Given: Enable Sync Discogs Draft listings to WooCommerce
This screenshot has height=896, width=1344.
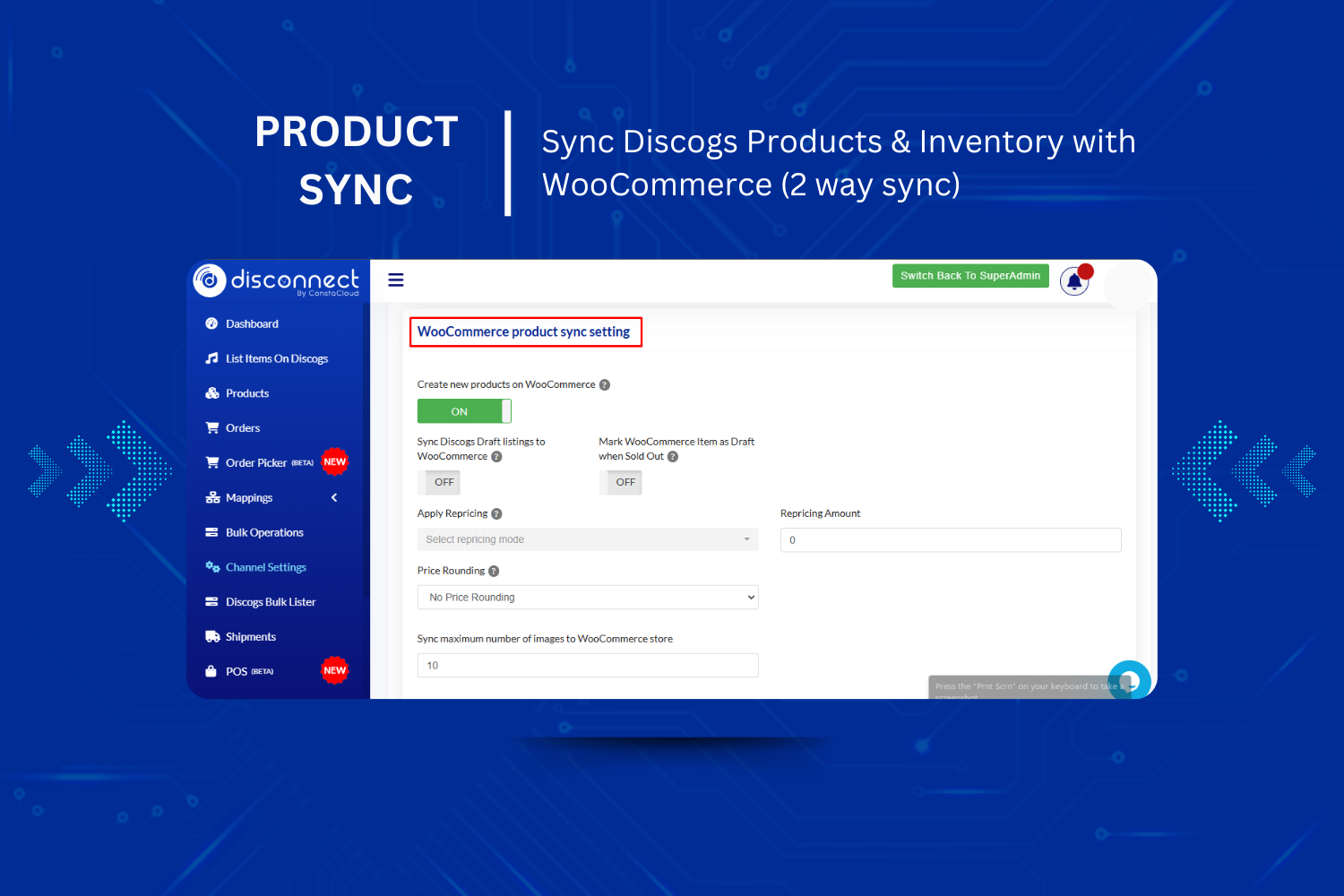Looking at the screenshot, I should pyautogui.click(x=438, y=482).
